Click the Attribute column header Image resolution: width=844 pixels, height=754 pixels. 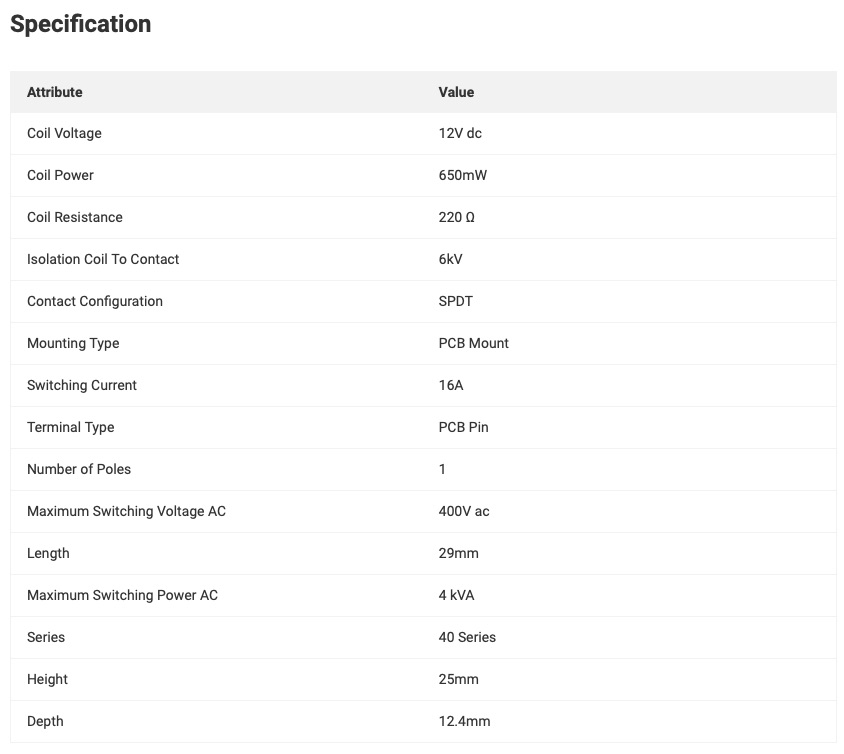pos(55,92)
